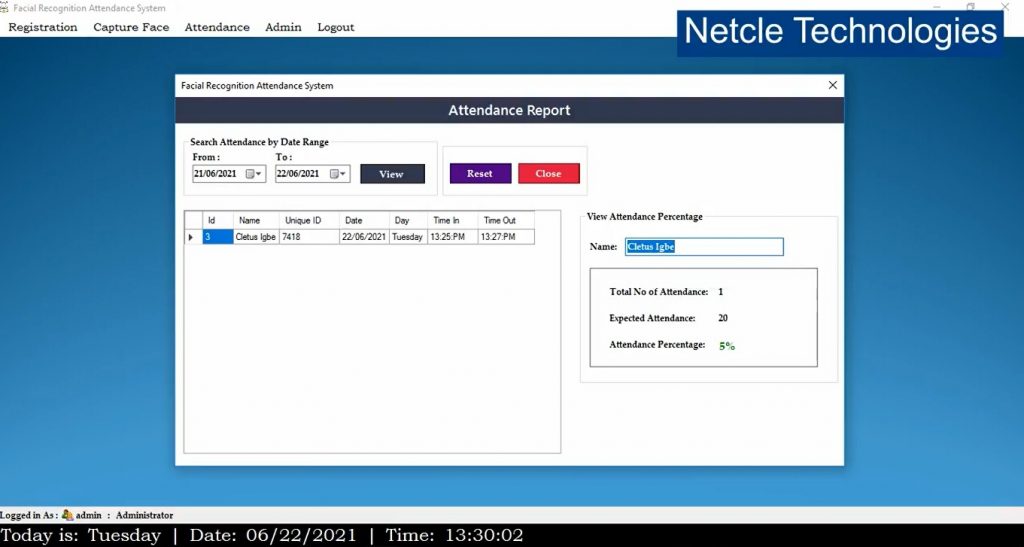1024x547 pixels.
Task: Select the Tuesday cell in the table
Action: pyautogui.click(x=409, y=237)
